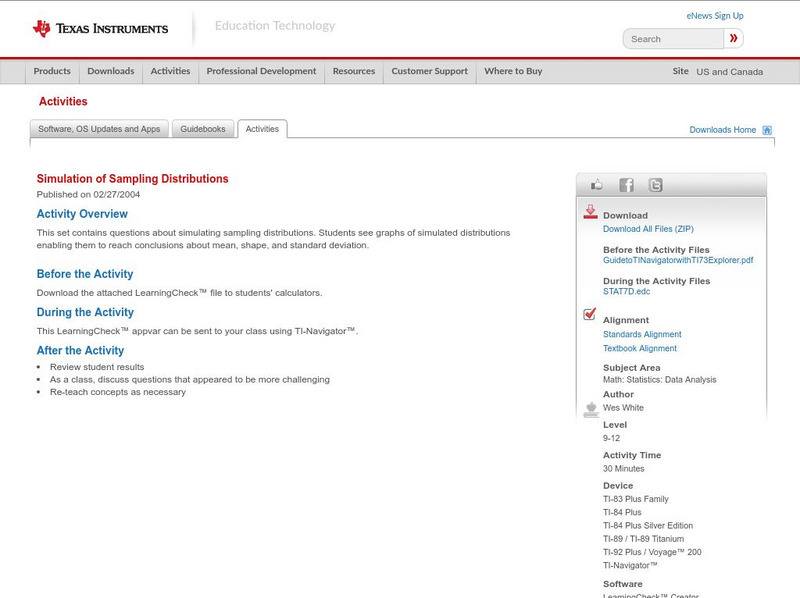Click the 'Published on 02/27/2004' text
Viewport: 800px width, 598px height.
[x=88, y=194]
